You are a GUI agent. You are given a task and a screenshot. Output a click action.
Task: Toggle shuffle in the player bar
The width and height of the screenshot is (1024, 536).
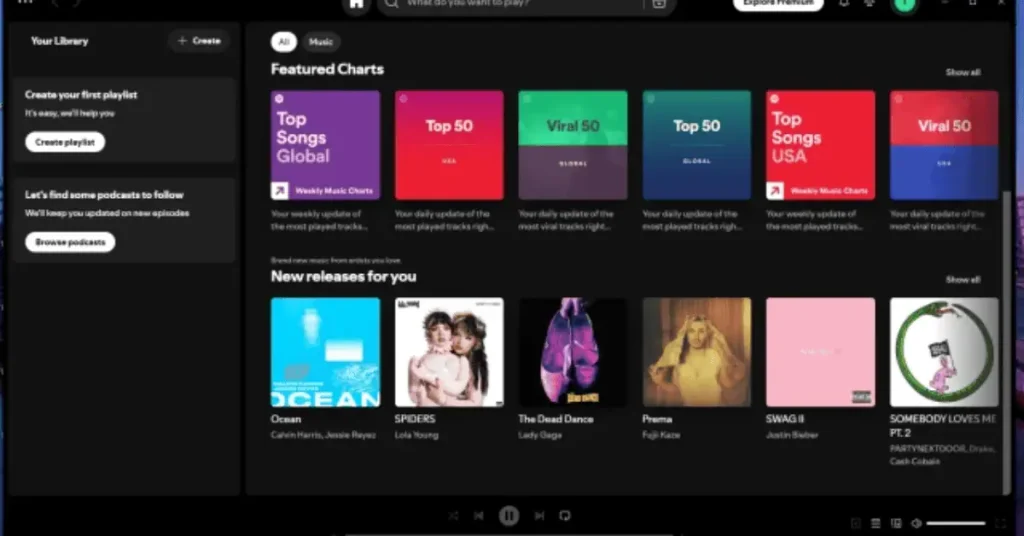[453, 516]
